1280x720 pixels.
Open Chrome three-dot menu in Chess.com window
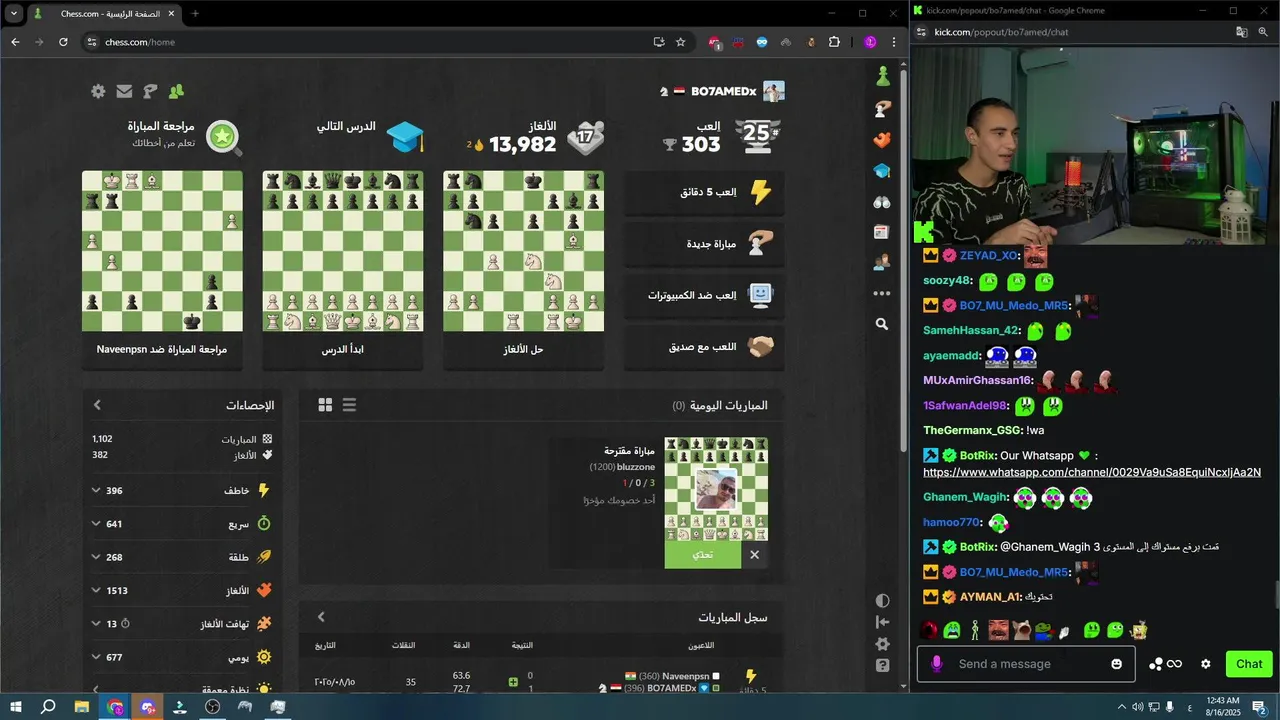(x=894, y=42)
